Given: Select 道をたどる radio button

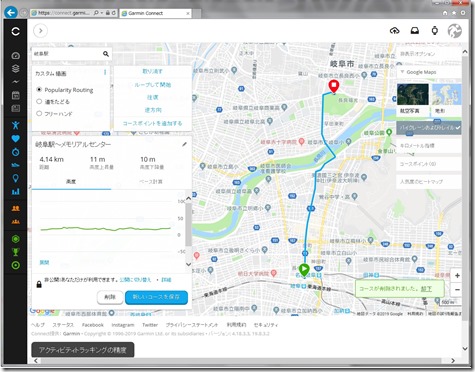Looking at the screenshot, I should (x=39, y=101).
